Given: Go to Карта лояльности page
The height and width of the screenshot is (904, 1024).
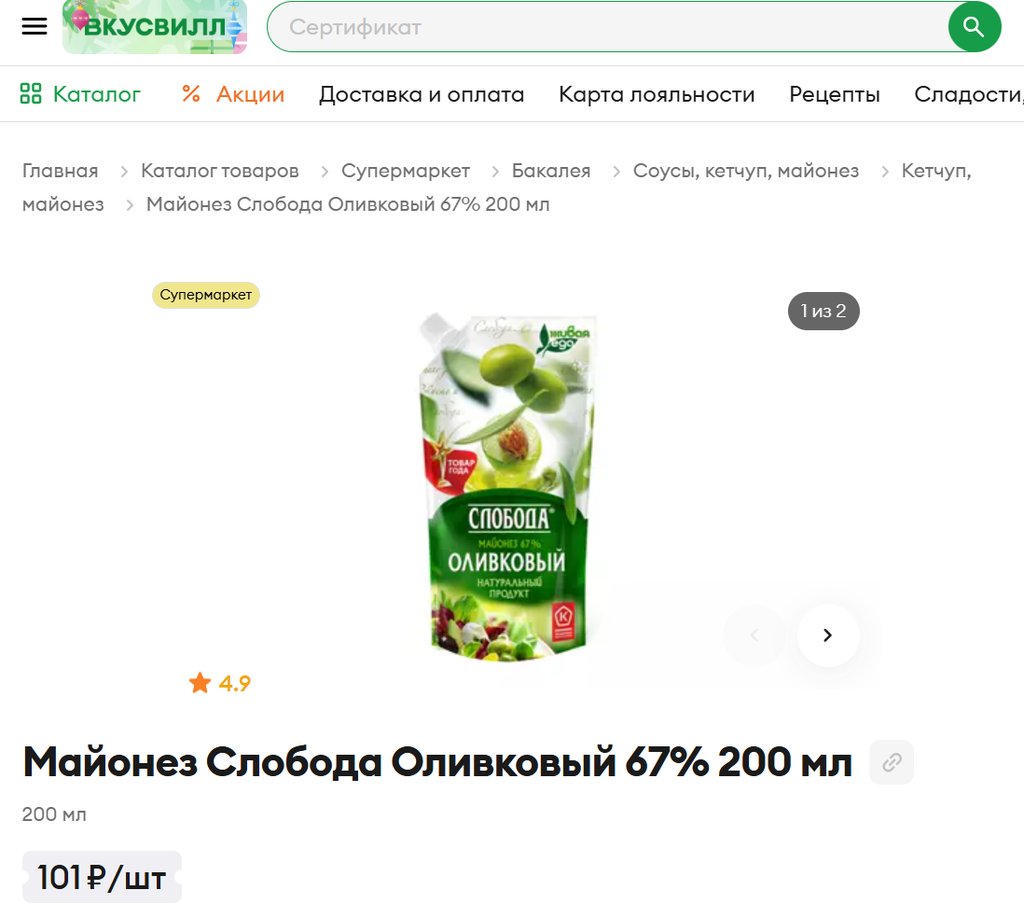Looking at the screenshot, I should point(656,94).
